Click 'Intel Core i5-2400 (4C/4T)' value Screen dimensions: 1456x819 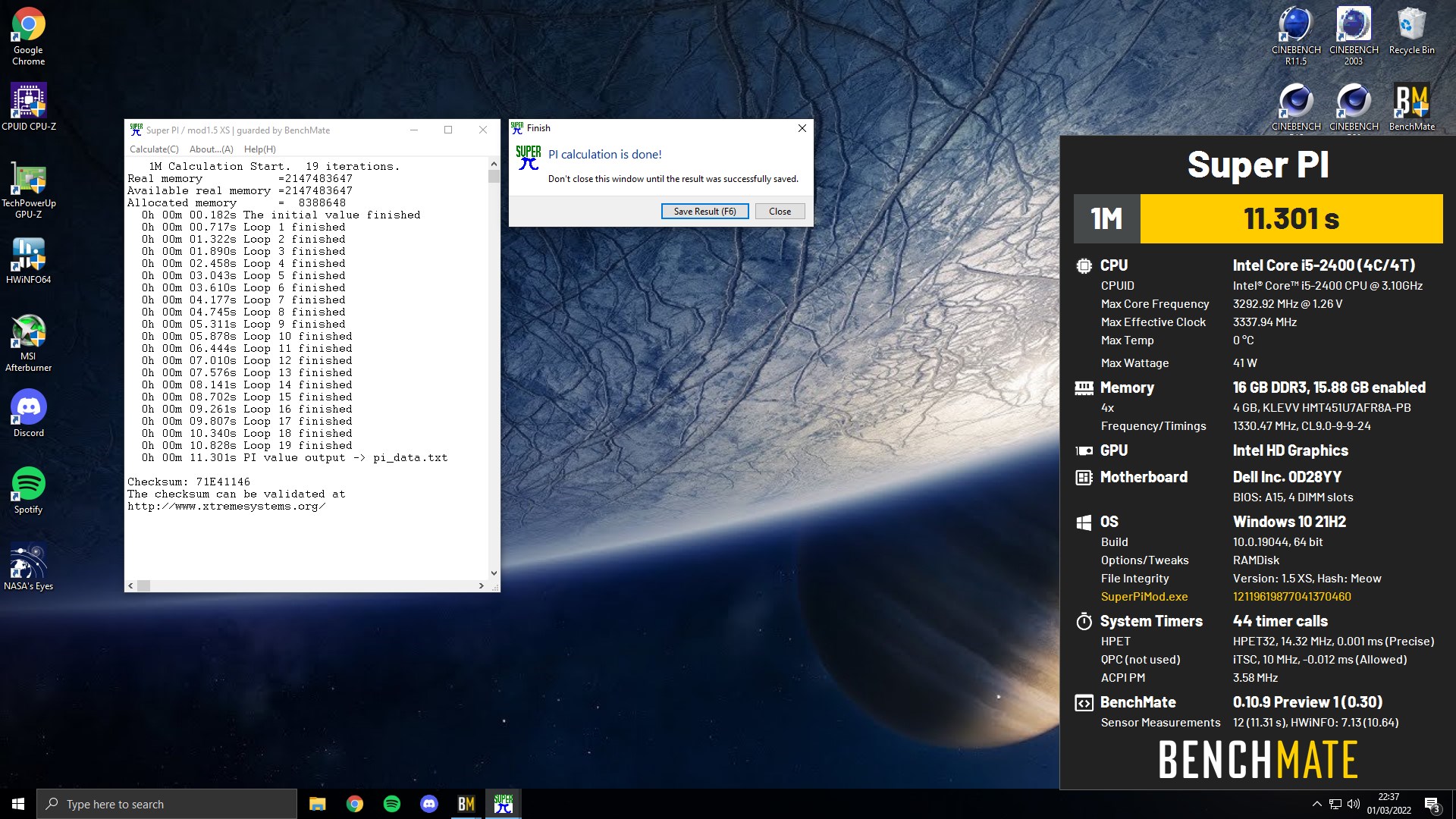(x=1324, y=265)
